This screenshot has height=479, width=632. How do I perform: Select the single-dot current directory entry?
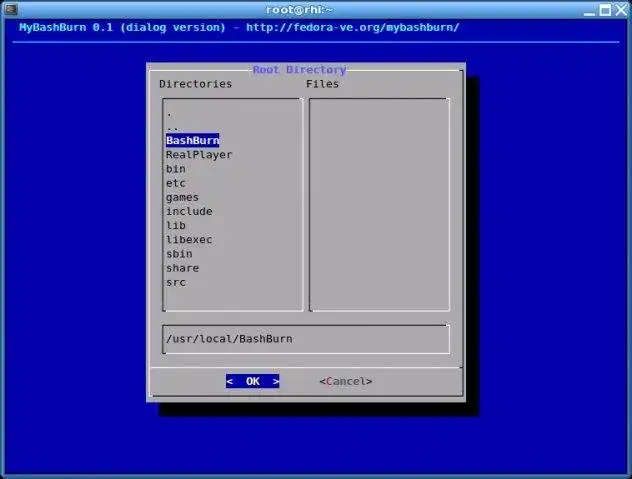click(x=169, y=115)
